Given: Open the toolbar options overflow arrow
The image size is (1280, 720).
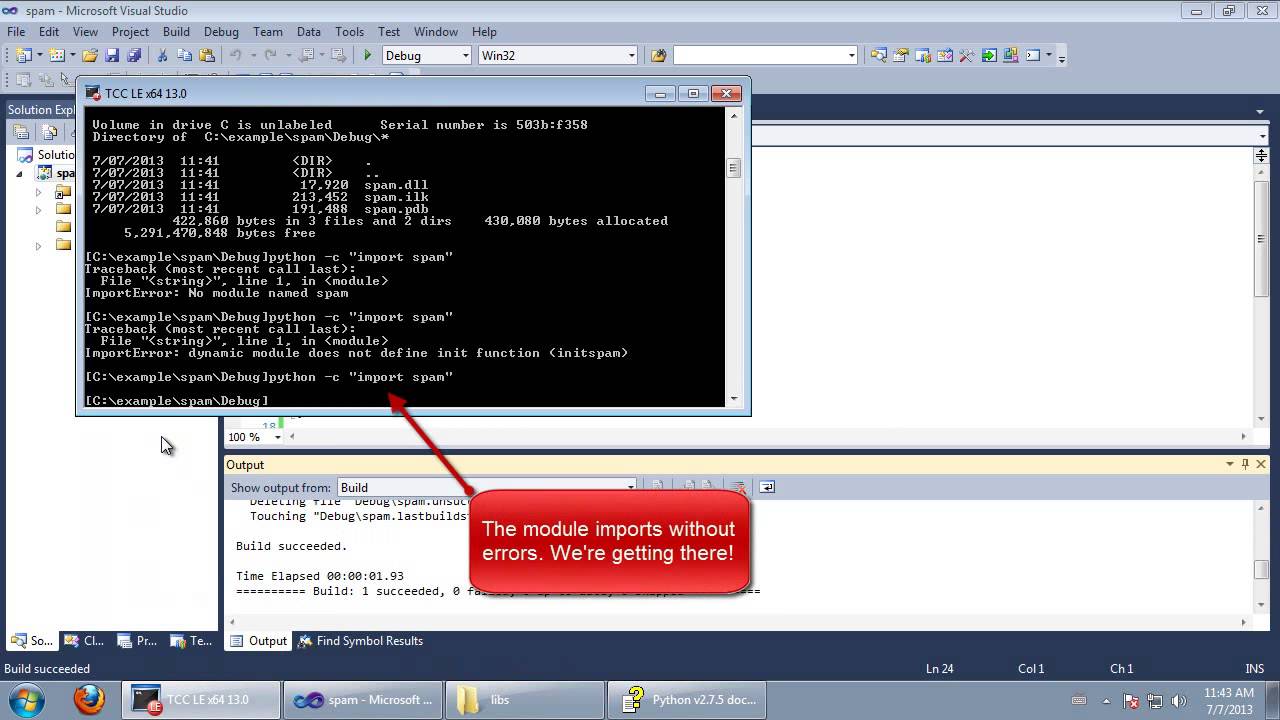Looking at the screenshot, I should [1061, 57].
